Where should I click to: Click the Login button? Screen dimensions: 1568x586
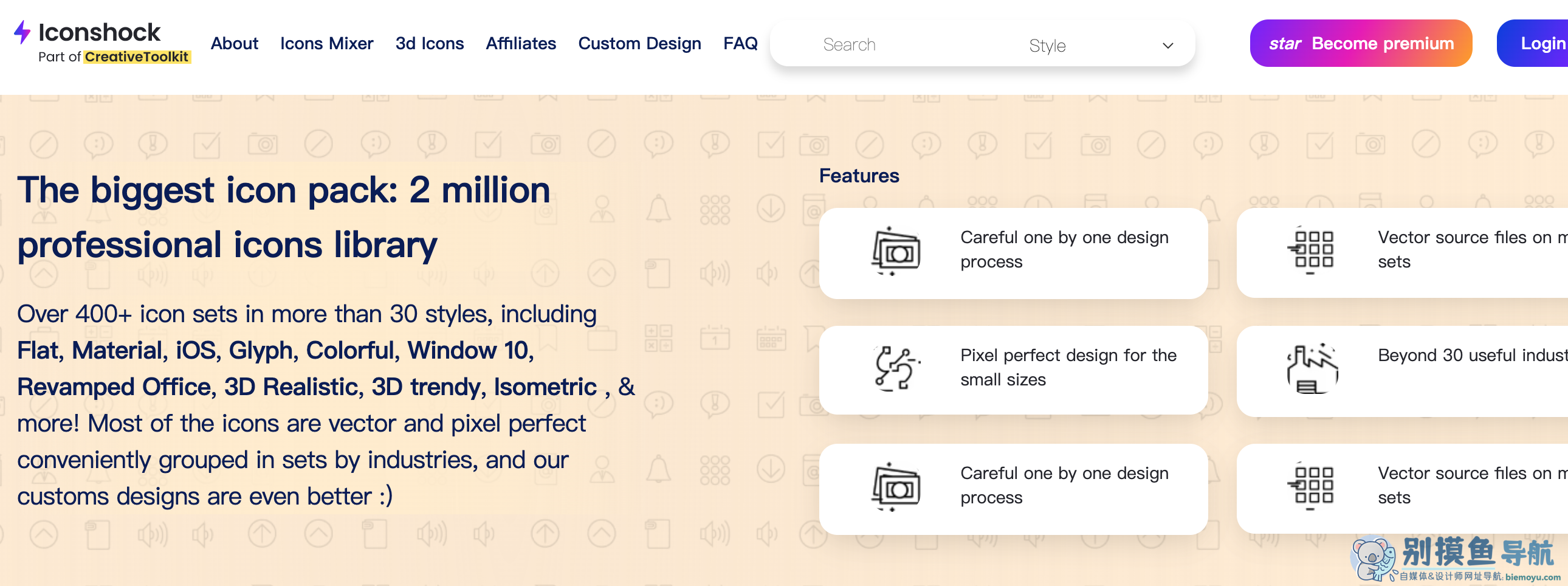(x=1540, y=44)
